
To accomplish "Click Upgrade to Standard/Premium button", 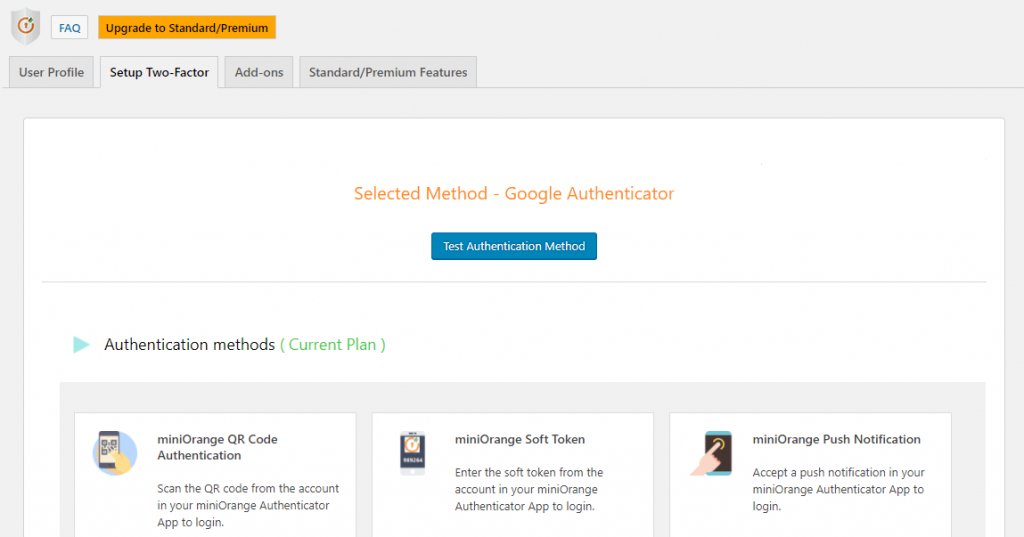I will point(187,28).
